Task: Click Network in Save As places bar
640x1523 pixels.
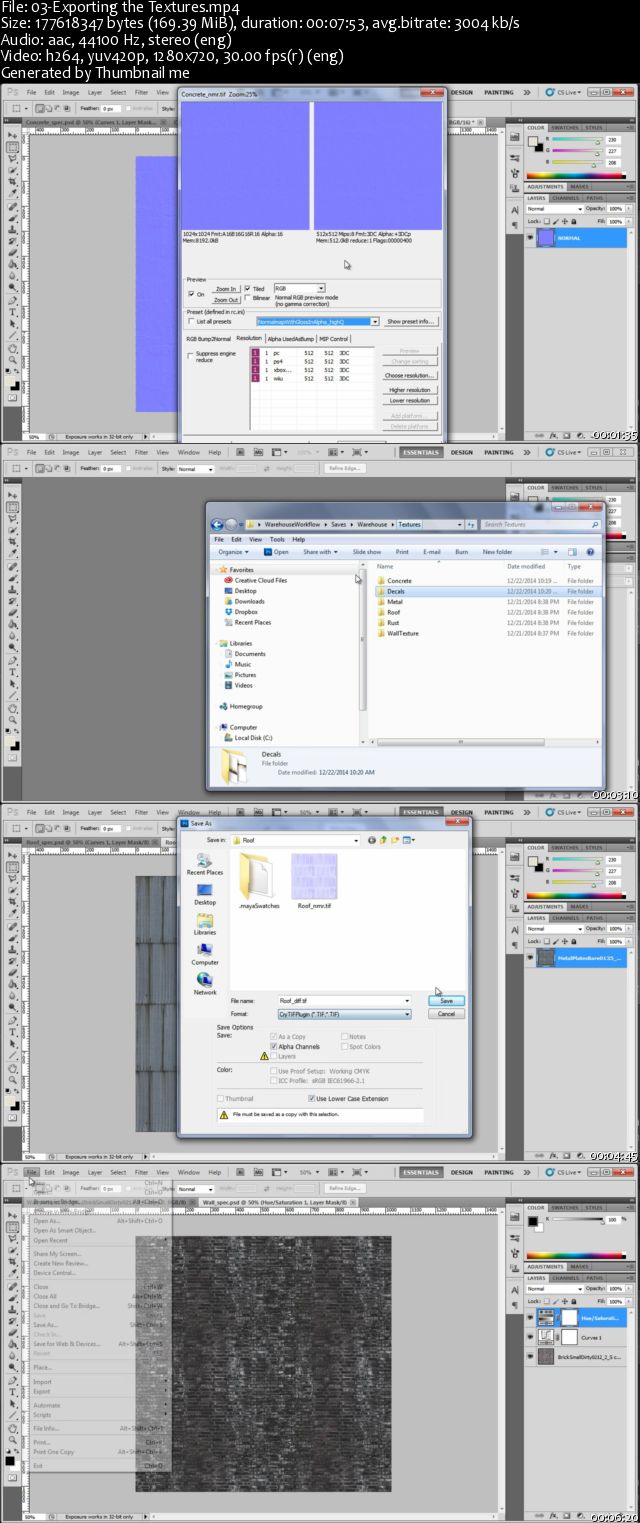Action: pos(205,984)
